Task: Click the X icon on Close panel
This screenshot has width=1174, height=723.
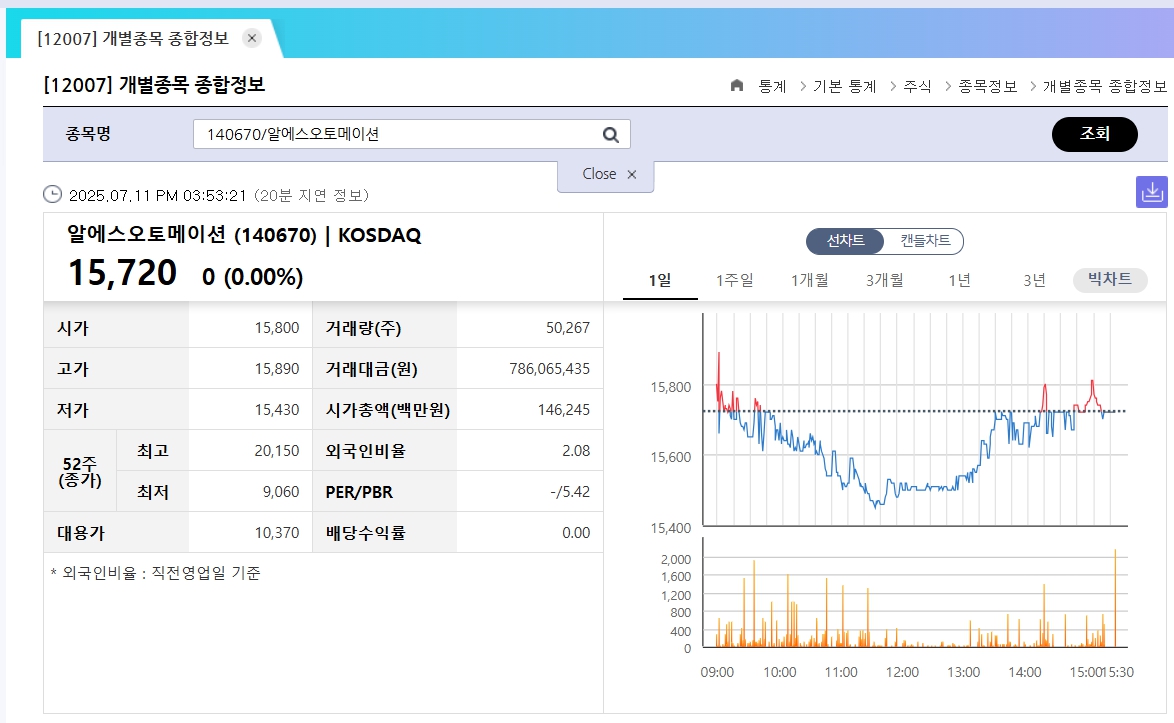Action: point(632,174)
